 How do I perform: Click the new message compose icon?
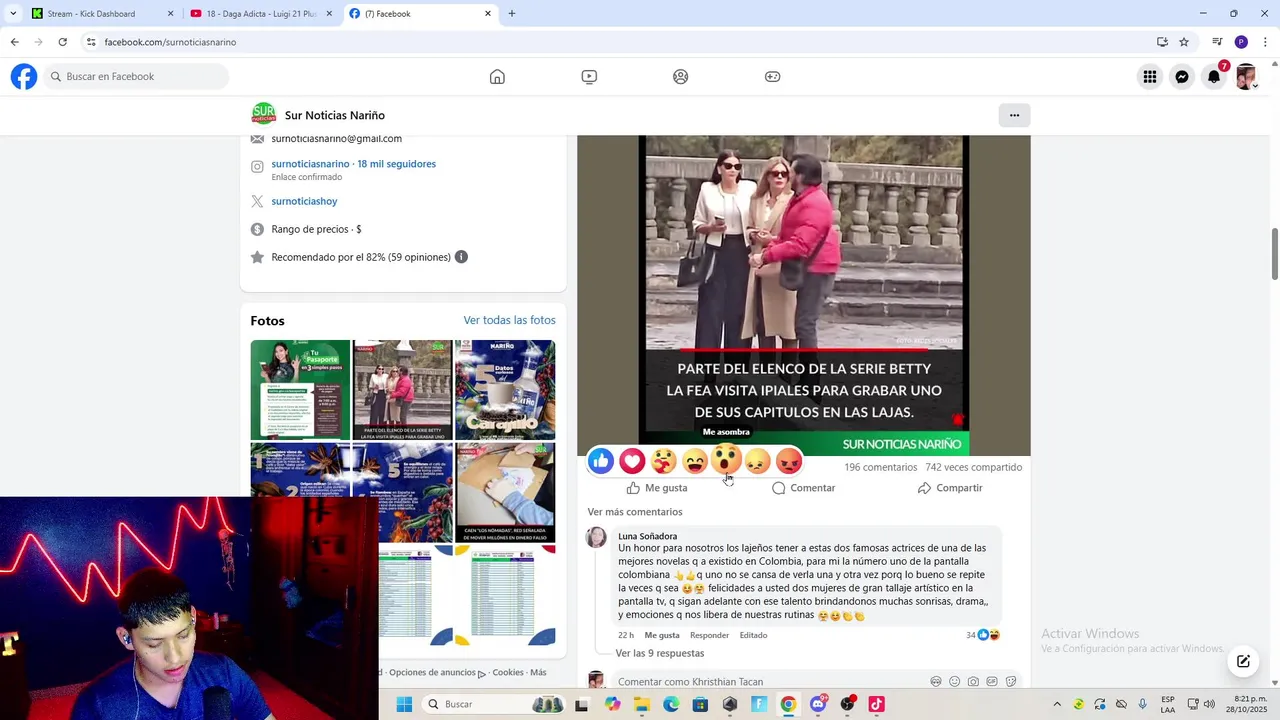coord(1243,661)
